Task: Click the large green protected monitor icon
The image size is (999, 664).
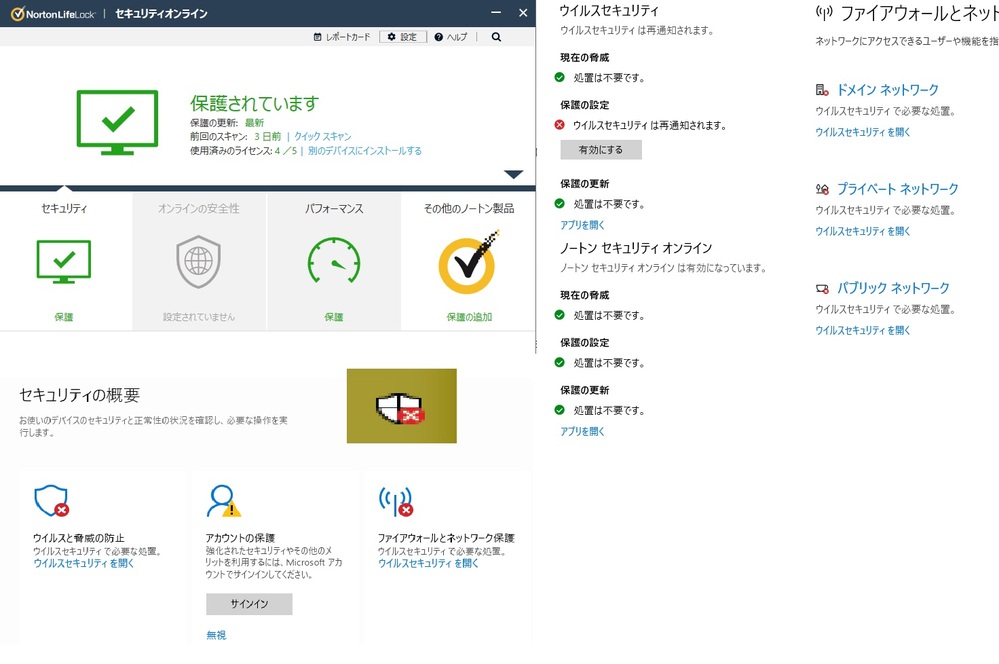Action: tap(117, 122)
